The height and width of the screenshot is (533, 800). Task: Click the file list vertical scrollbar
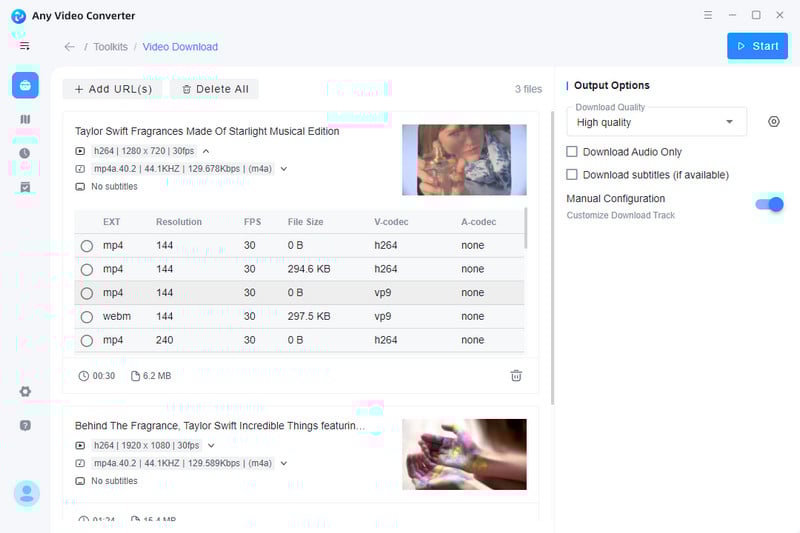[x=552, y=258]
